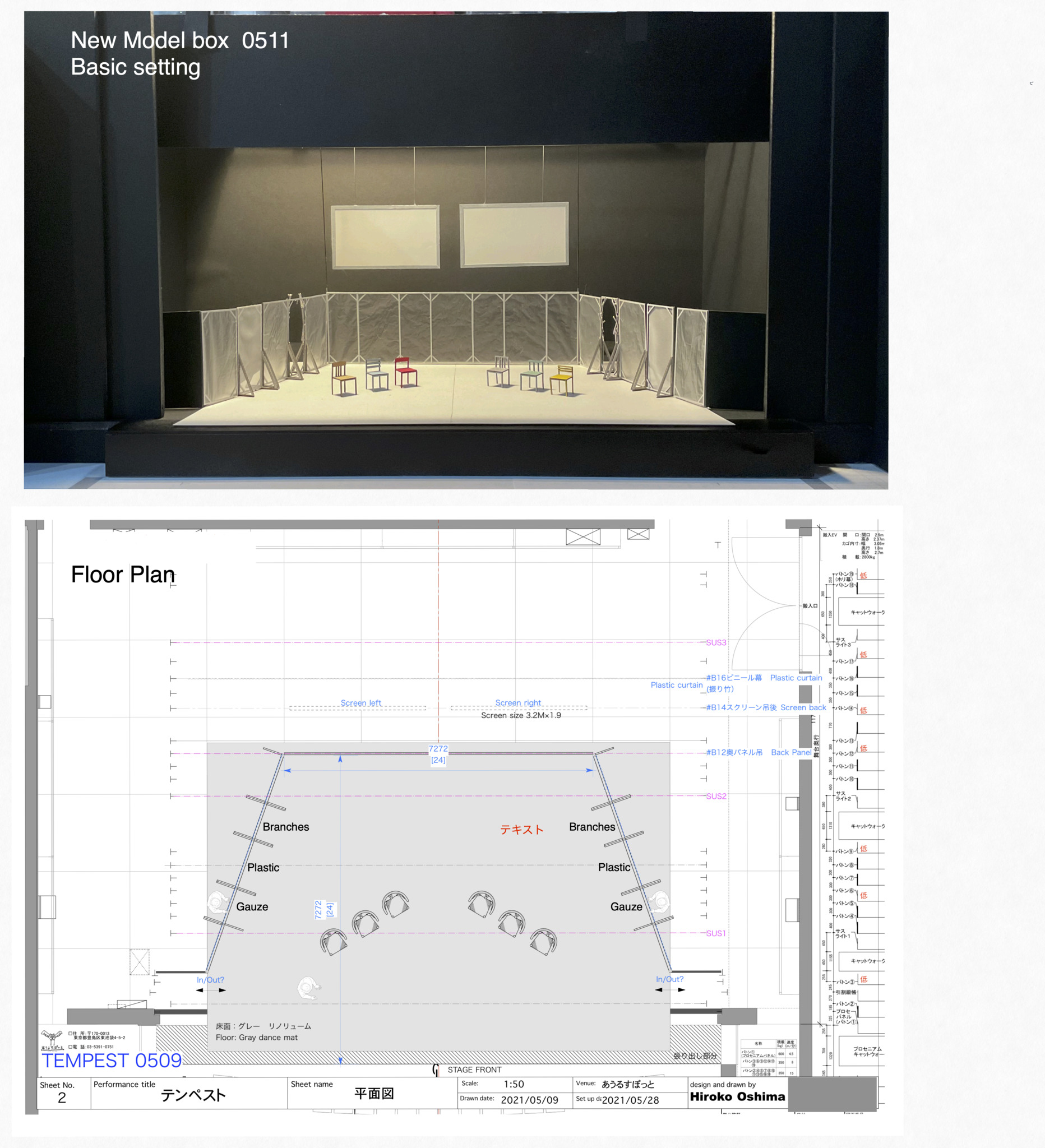Click the 'New Model box 0511' title
This screenshot has width=1045, height=1148.
(179, 40)
